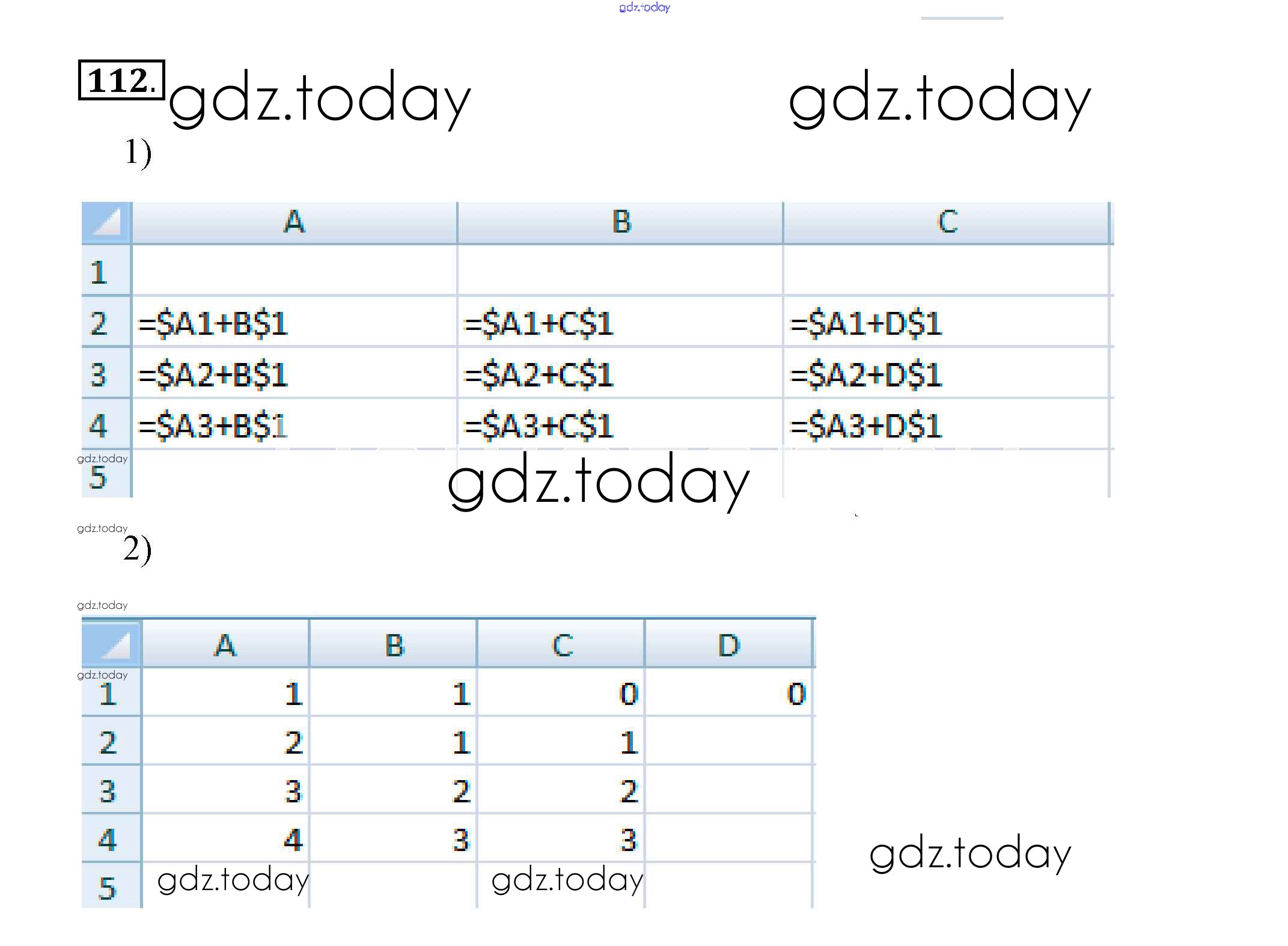Select the cell showing =$A2+B$1
The height and width of the screenshot is (946, 1288).
click(x=294, y=374)
